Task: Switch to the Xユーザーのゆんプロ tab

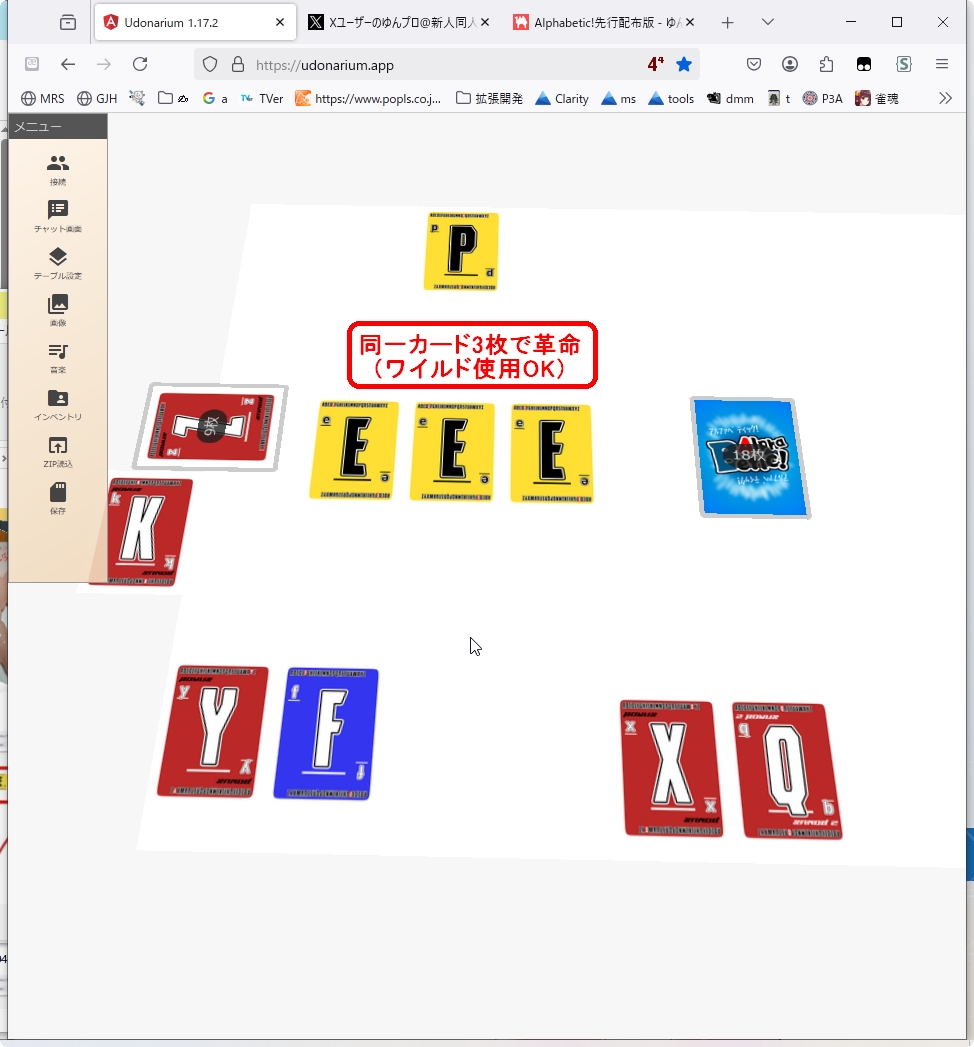Action: click(391, 23)
